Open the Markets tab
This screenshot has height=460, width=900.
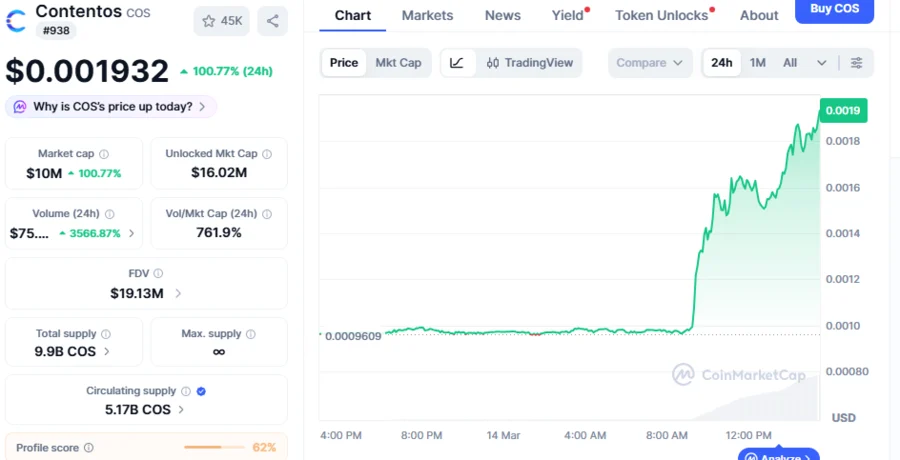(x=427, y=15)
